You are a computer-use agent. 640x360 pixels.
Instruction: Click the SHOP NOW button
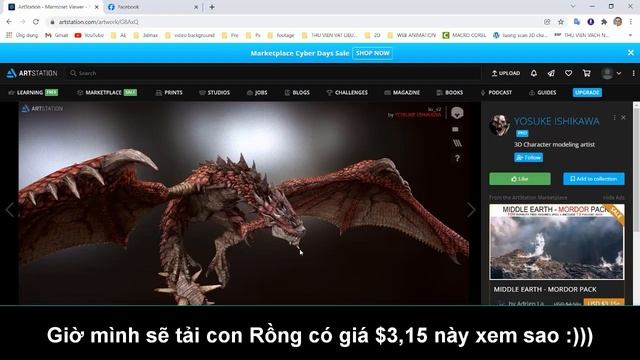click(372, 53)
